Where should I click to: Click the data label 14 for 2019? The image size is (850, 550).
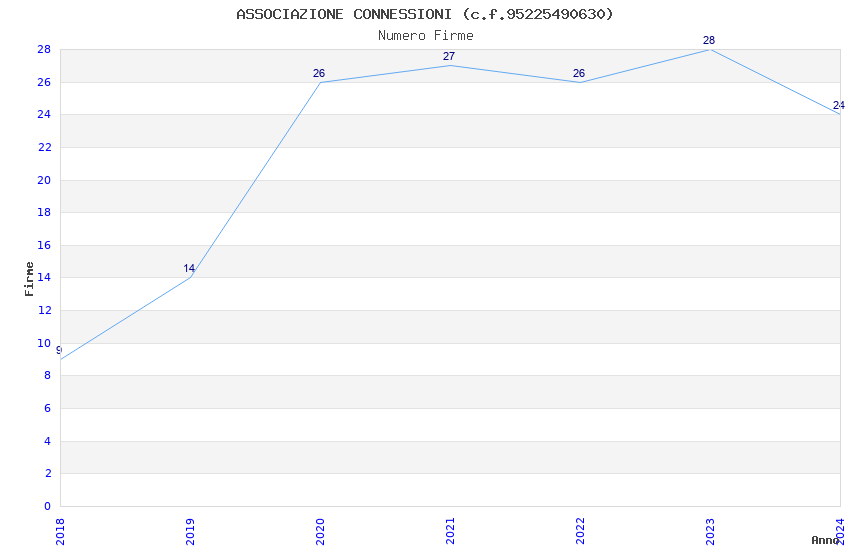[189, 268]
